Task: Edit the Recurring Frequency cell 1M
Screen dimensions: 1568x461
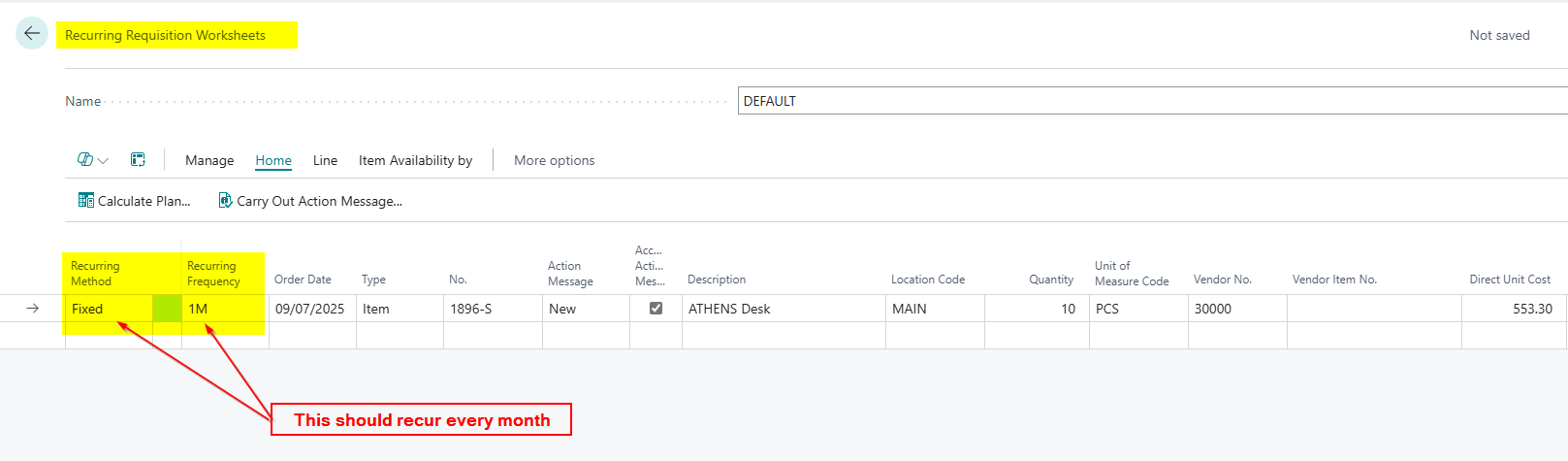Action: point(224,309)
